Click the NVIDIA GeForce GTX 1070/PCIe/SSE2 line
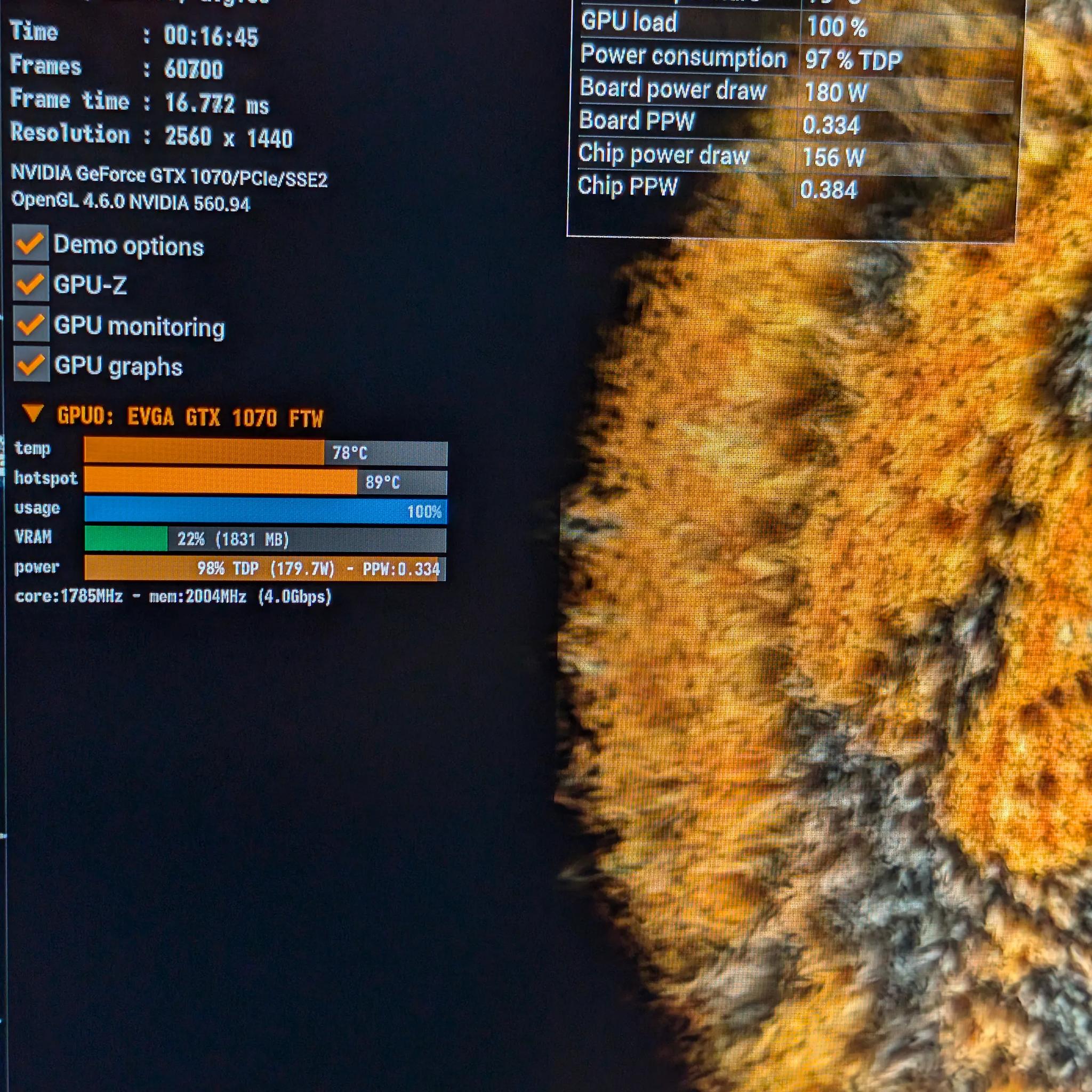Image resolution: width=1092 pixels, height=1092 pixels. point(169,175)
